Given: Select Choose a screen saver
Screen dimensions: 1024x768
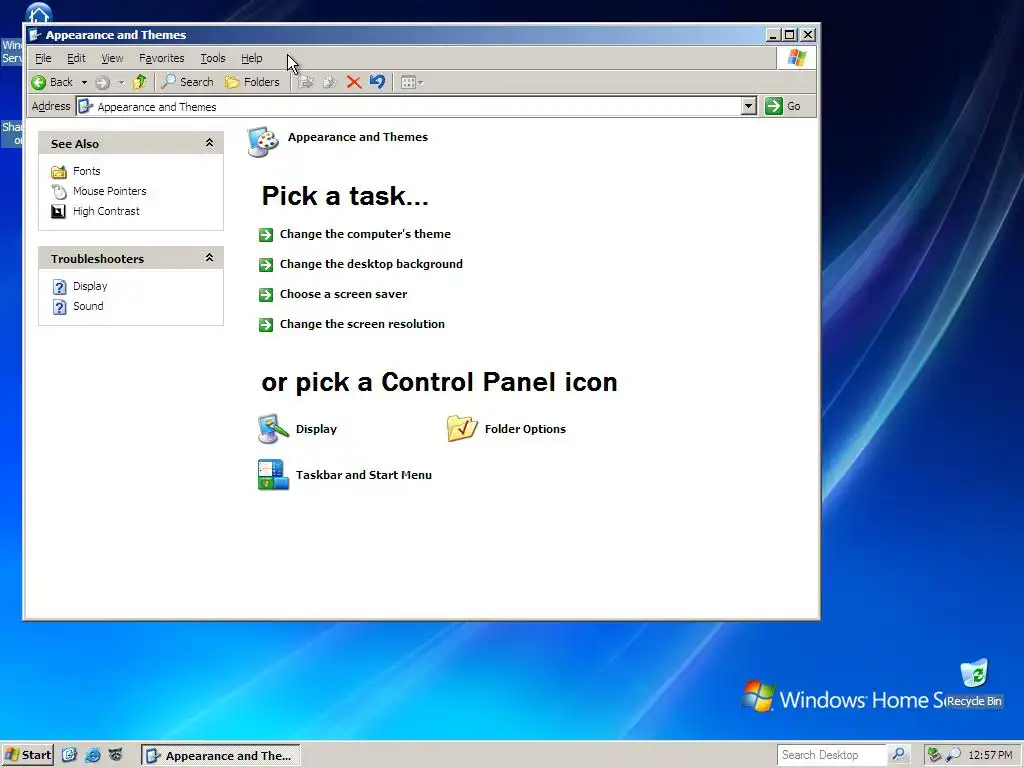Looking at the screenshot, I should [344, 294].
